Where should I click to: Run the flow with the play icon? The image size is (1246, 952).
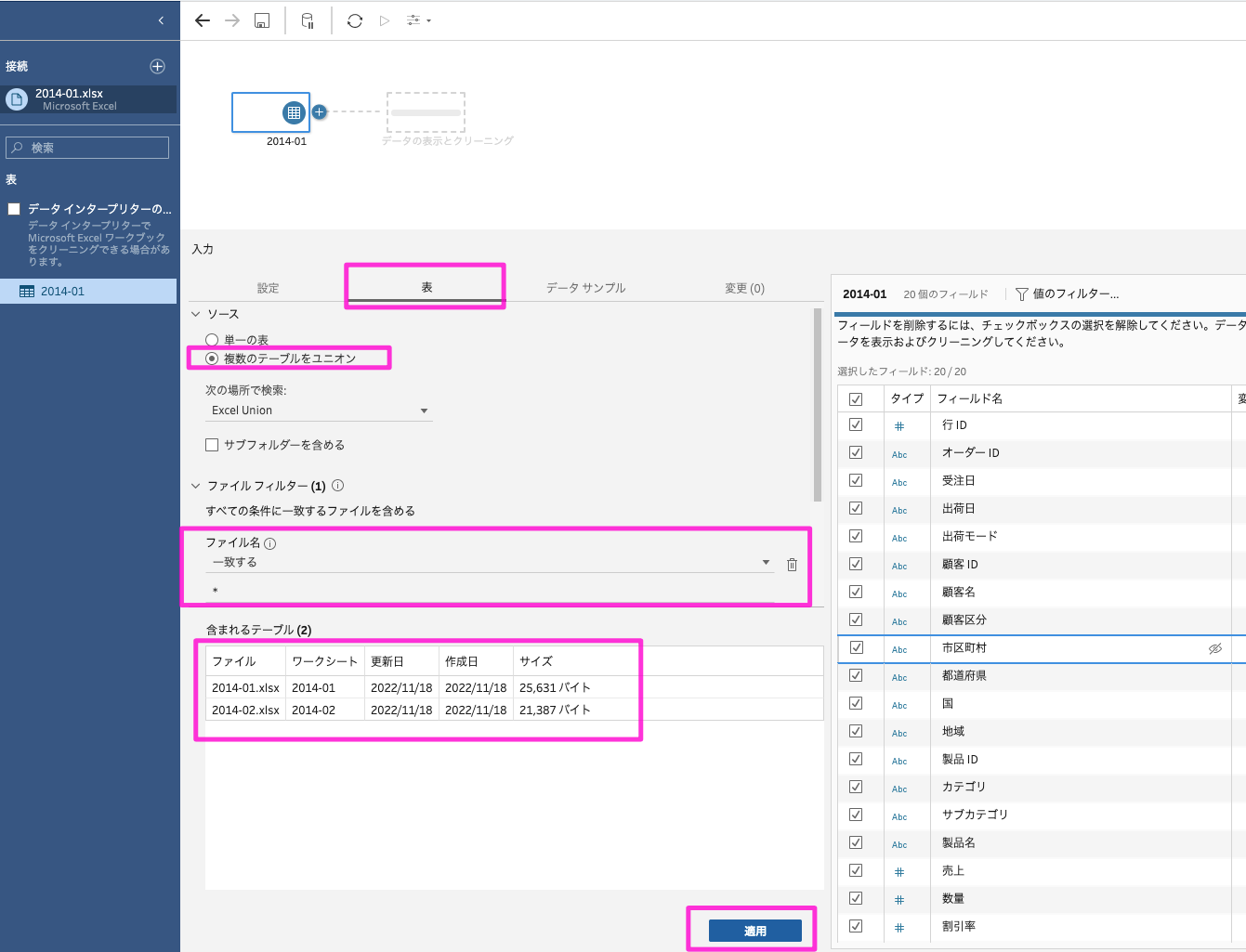point(384,20)
